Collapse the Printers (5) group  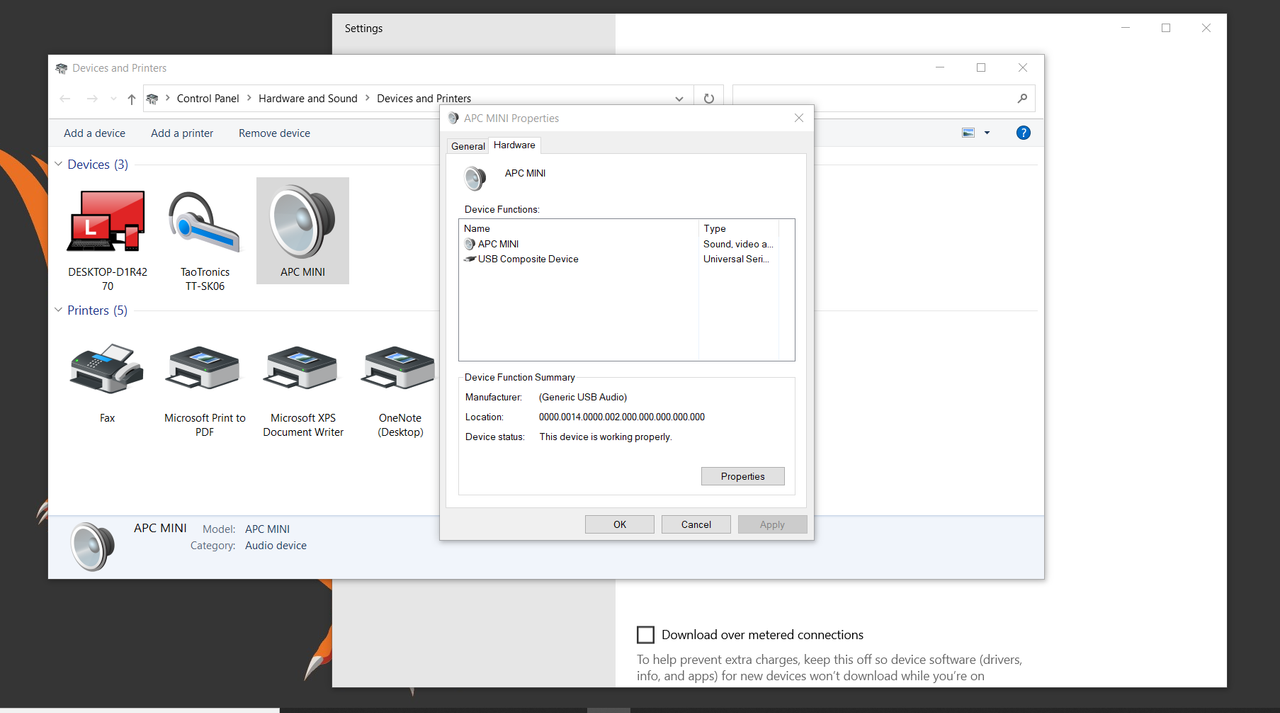pos(59,310)
